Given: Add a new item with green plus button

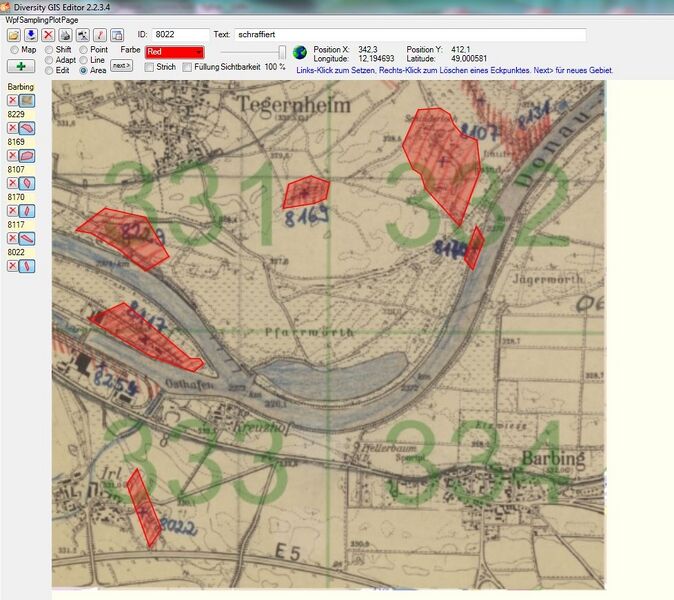Looking at the screenshot, I should [21, 66].
